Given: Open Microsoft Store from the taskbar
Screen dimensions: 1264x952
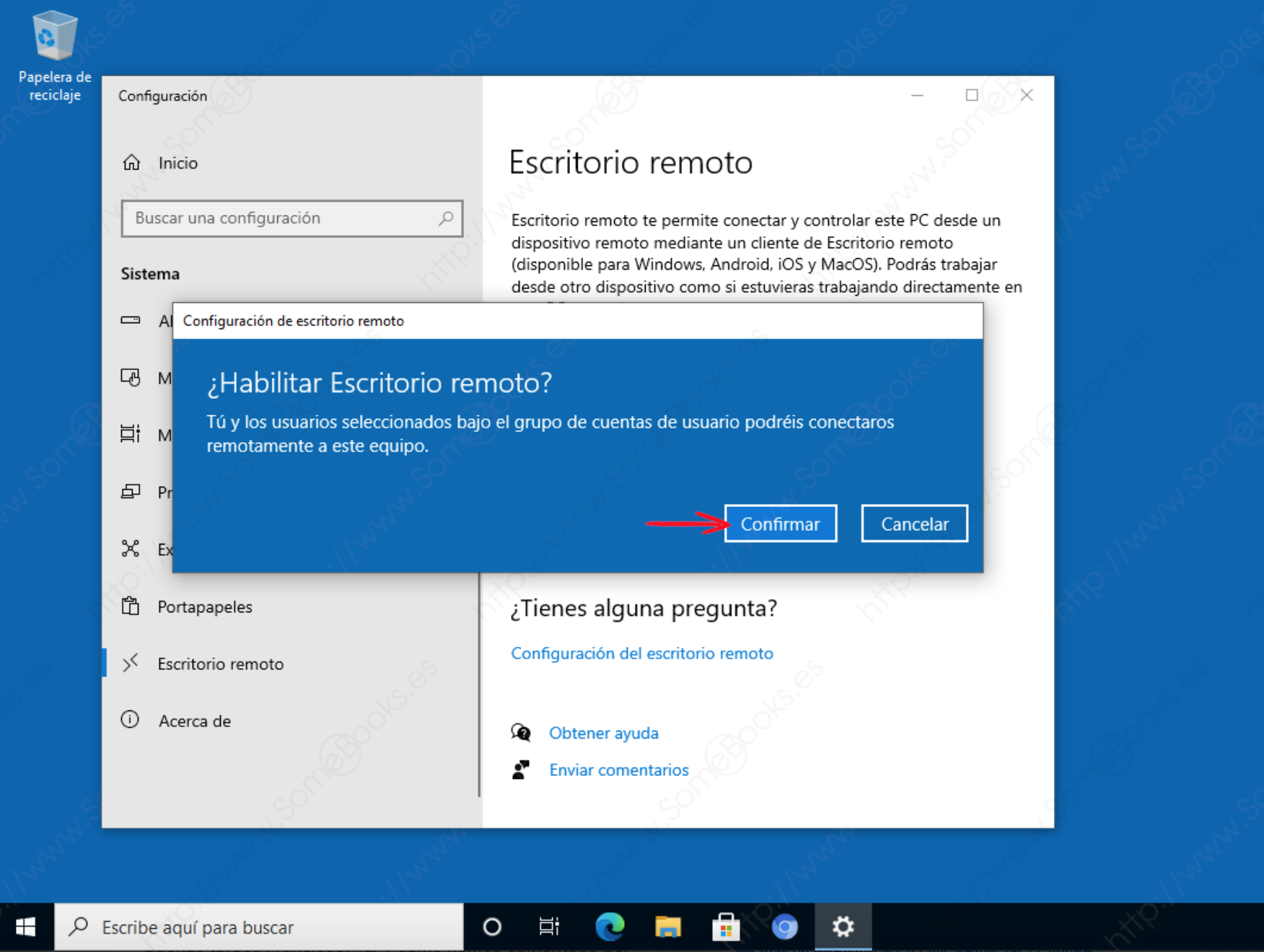Looking at the screenshot, I should coord(726,927).
